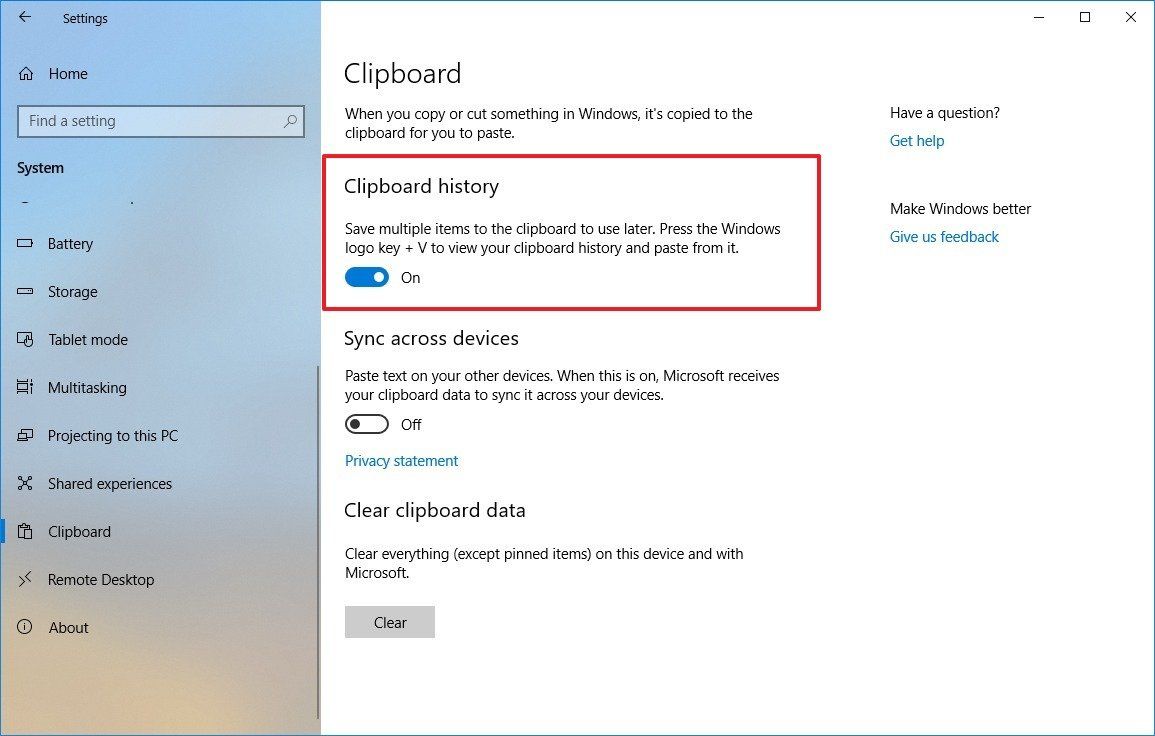The width and height of the screenshot is (1155, 736).
Task: Click the Get help link
Action: (916, 140)
